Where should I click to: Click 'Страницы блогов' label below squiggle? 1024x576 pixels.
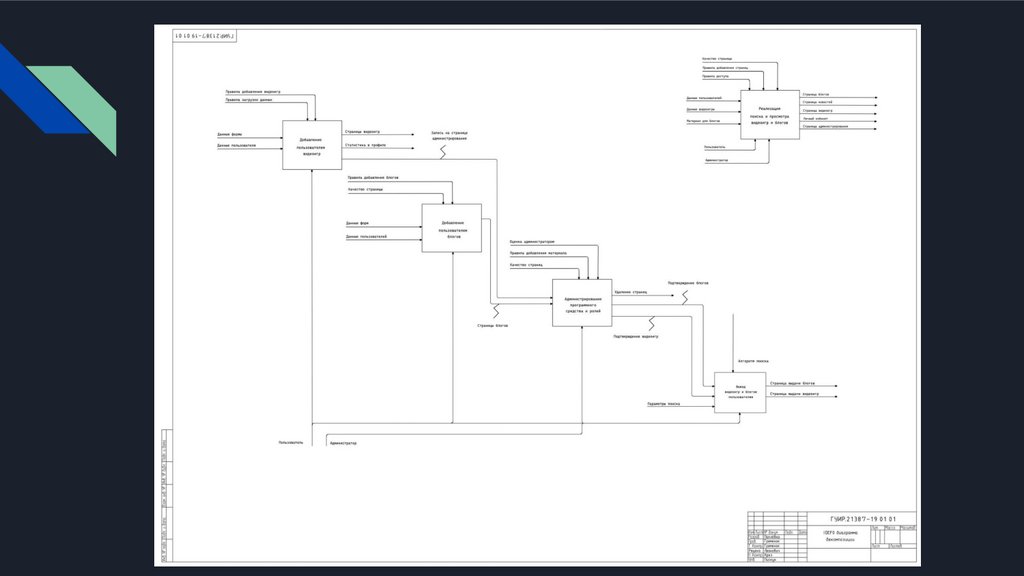(492, 325)
